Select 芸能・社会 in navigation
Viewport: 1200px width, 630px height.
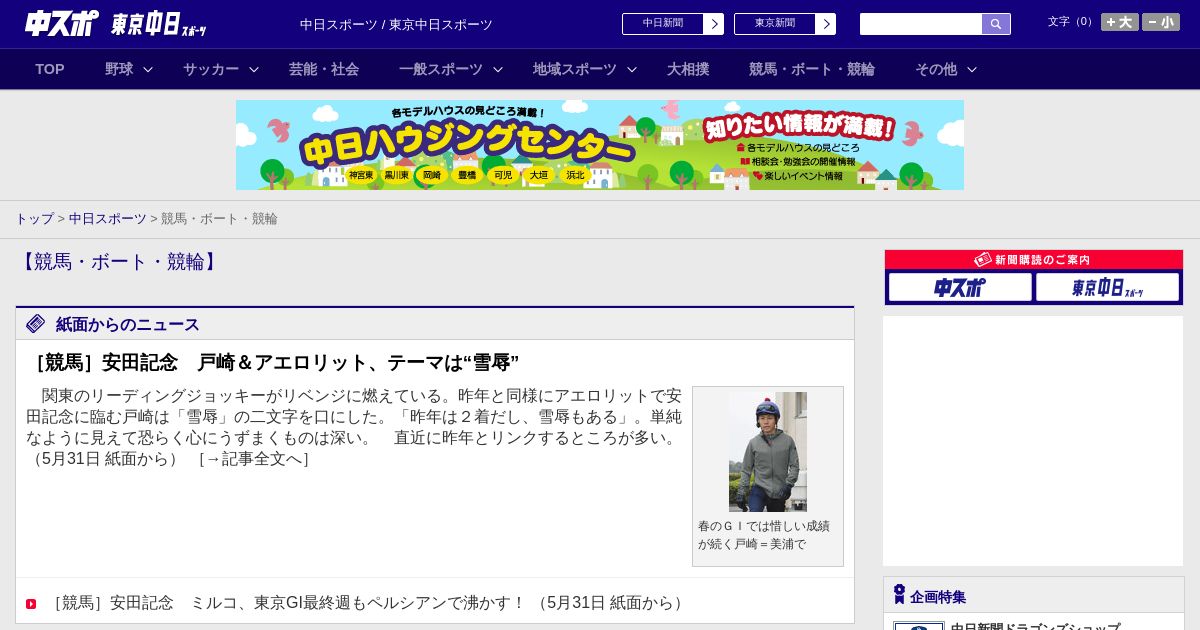tap(324, 69)
